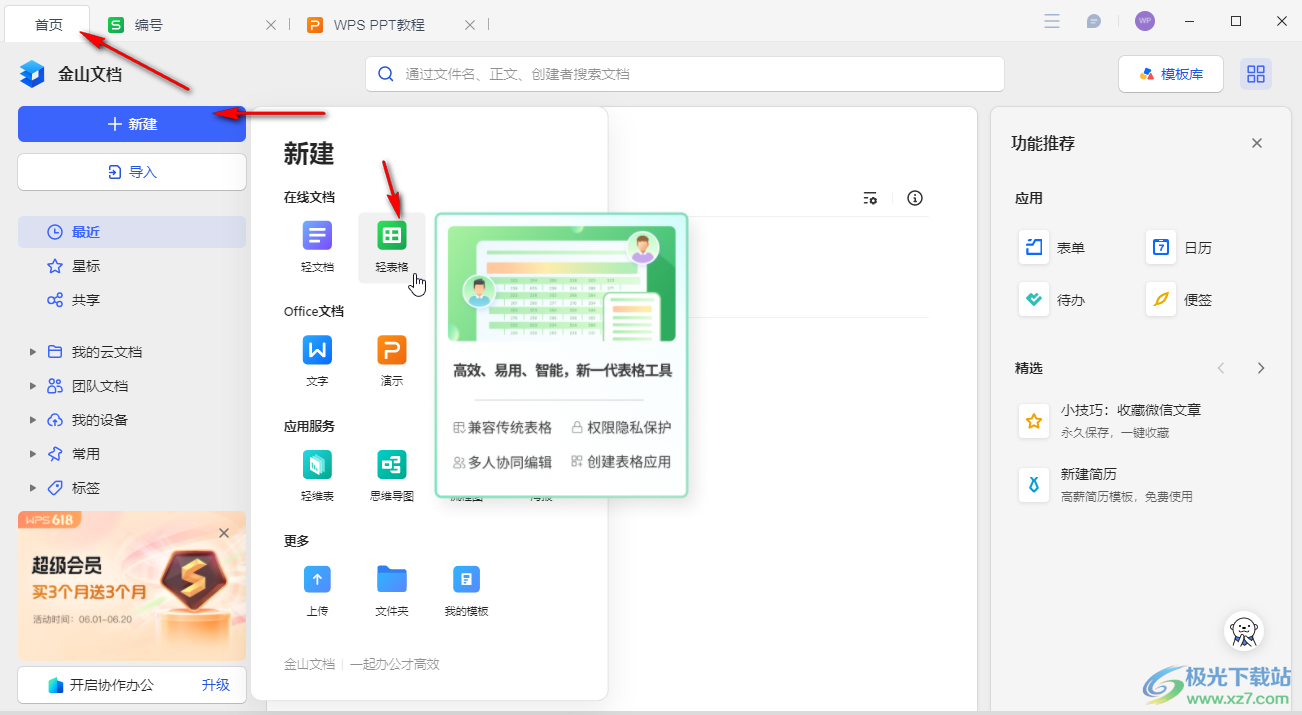Click the 导入 import button

pos(132,172)
